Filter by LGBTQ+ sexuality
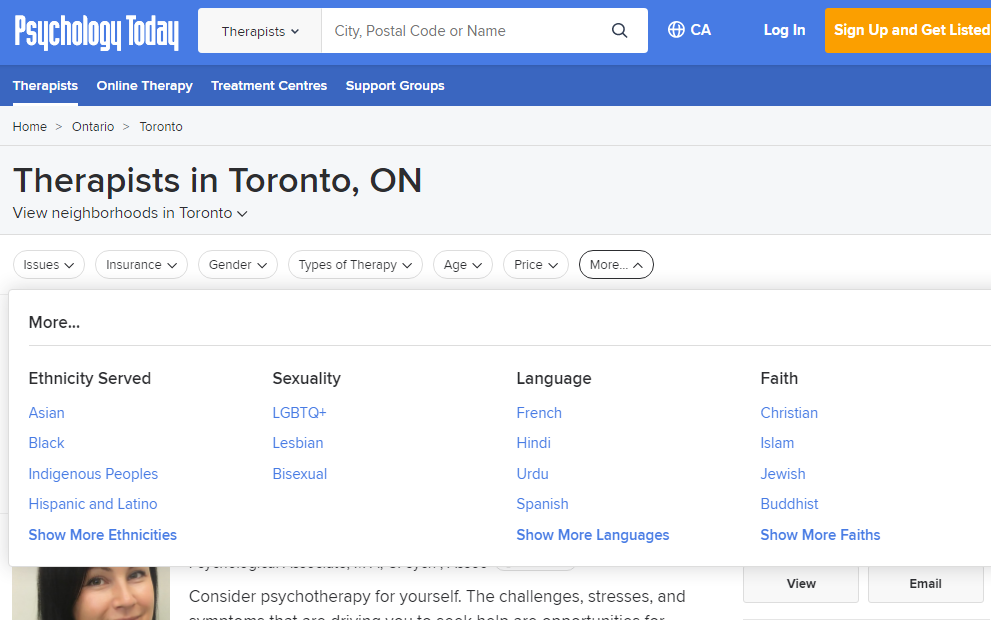 [300, 413]
